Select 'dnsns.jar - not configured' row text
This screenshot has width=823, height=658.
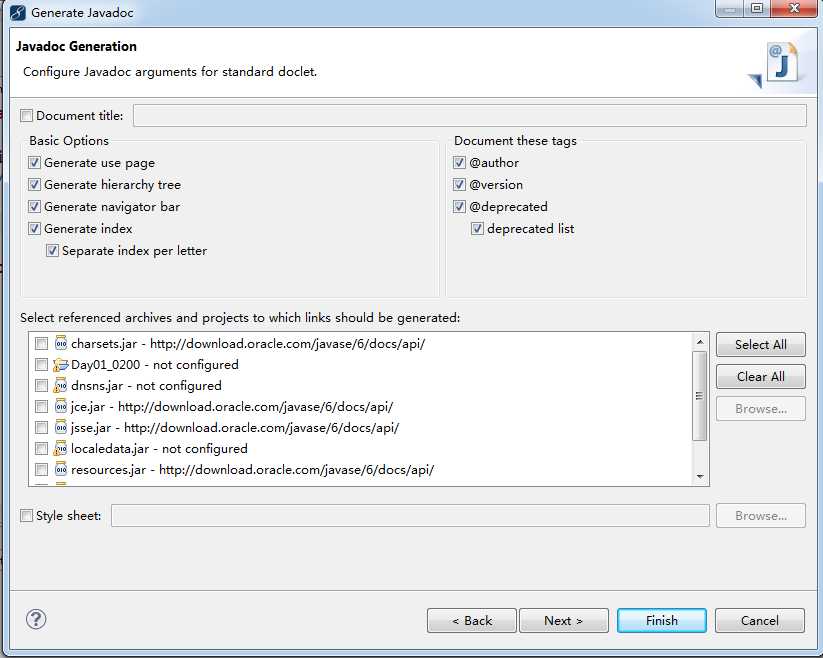pos(146,386)
